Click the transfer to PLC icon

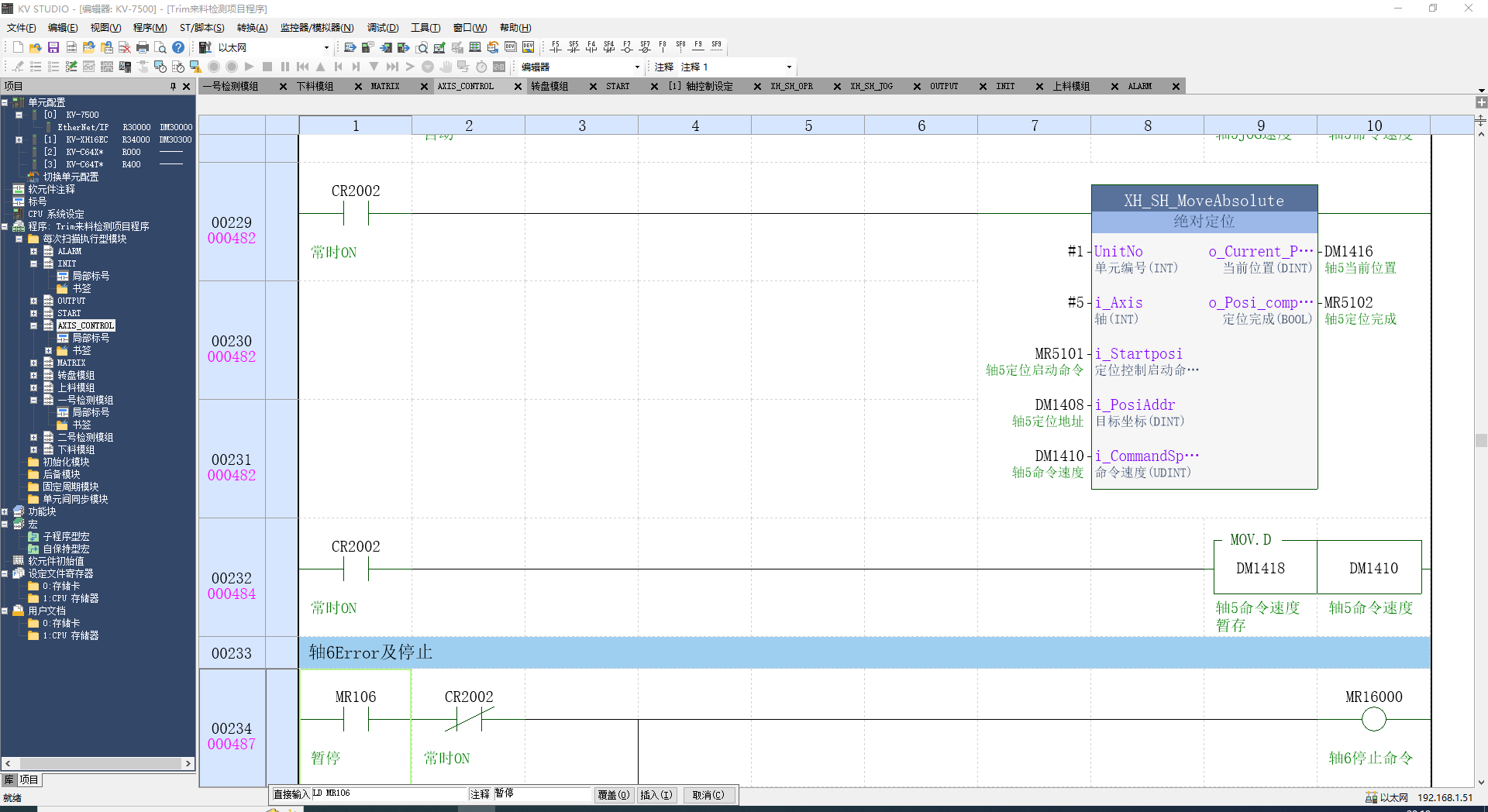(x=386, y=47)
